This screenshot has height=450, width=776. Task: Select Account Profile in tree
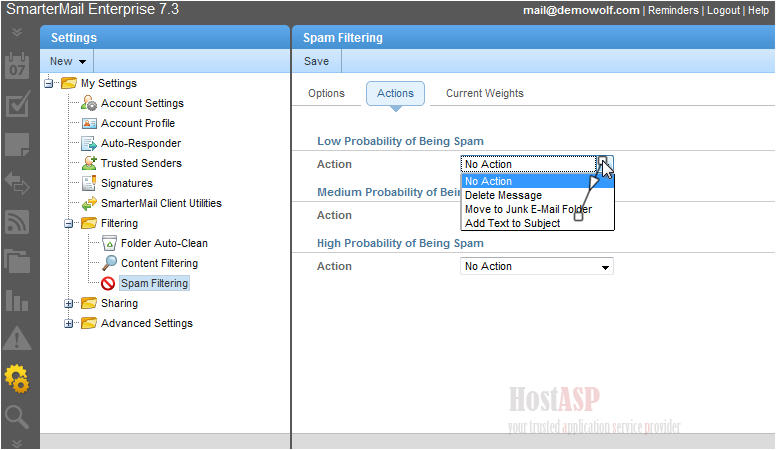pos(138,123)
